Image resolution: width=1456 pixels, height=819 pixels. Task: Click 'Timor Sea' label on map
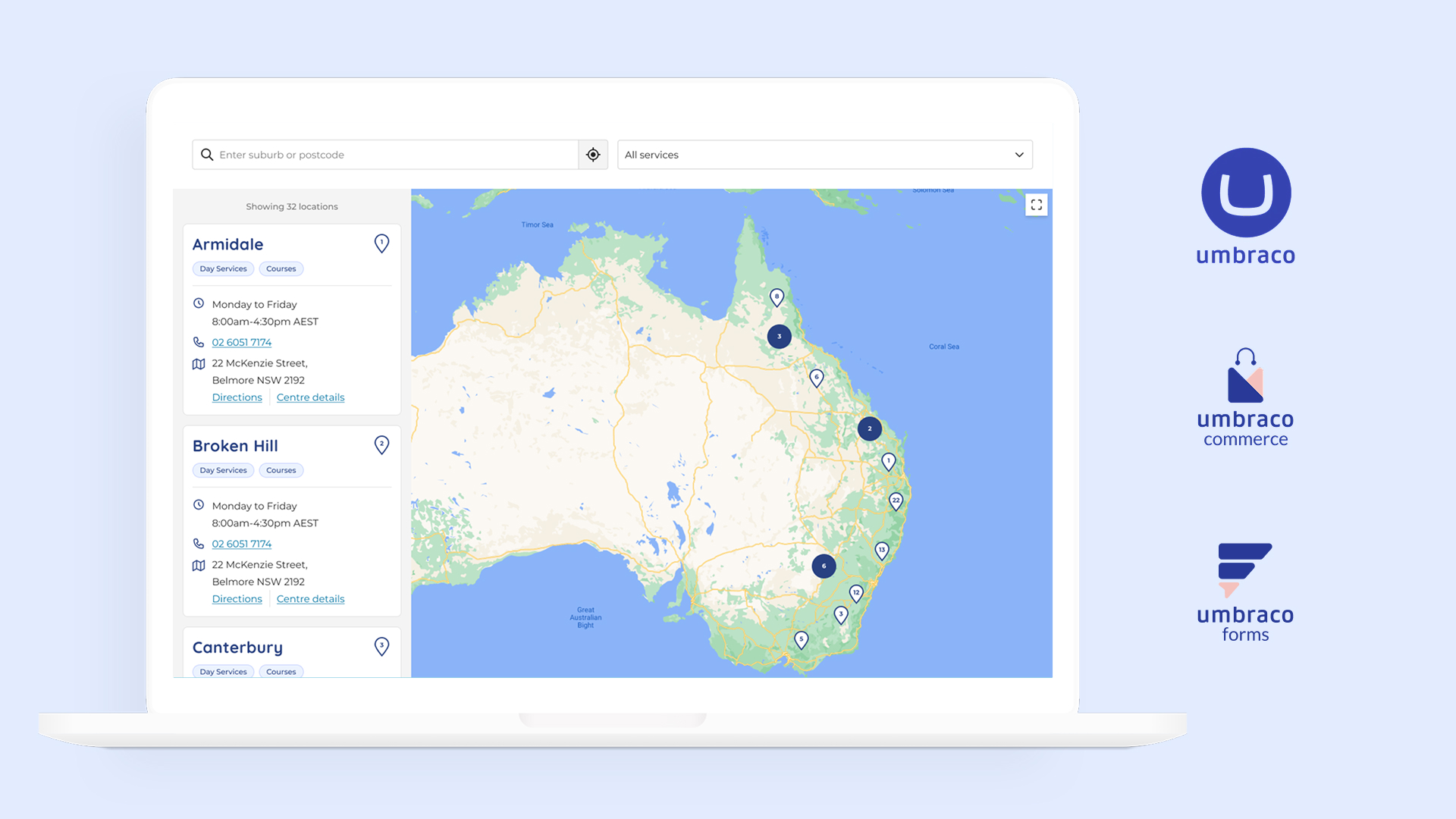(537, 224)
